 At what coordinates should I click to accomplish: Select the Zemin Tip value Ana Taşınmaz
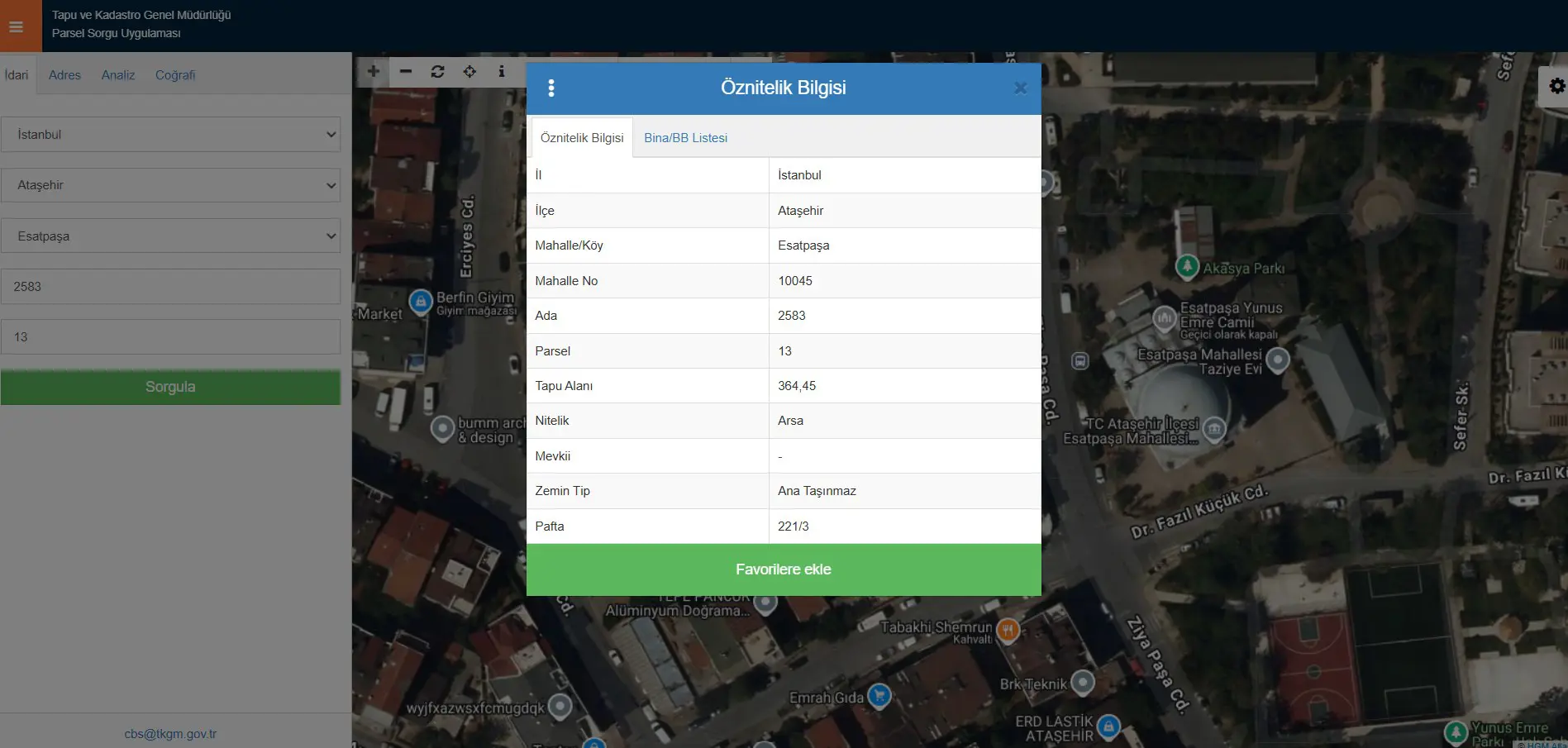pos(817,491)
